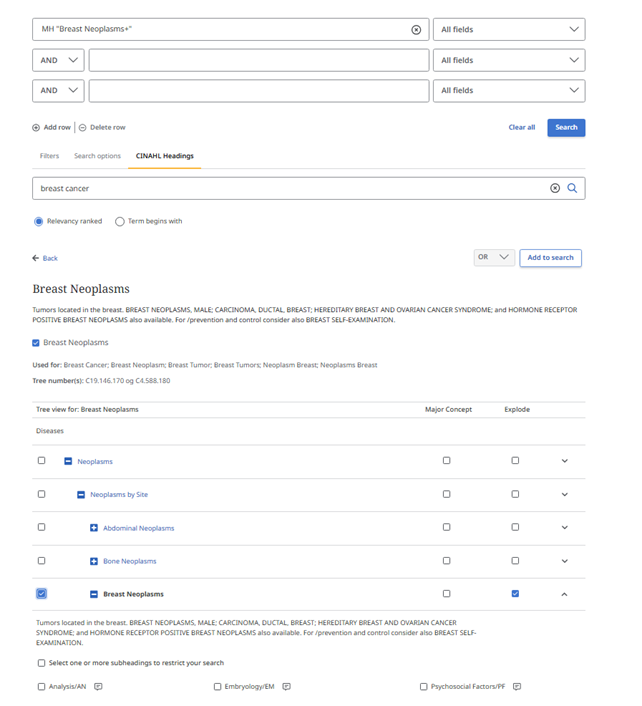Select the Term begins with radio button
Image resolution: width=642 pixels, height=706 pixels.
120,221
